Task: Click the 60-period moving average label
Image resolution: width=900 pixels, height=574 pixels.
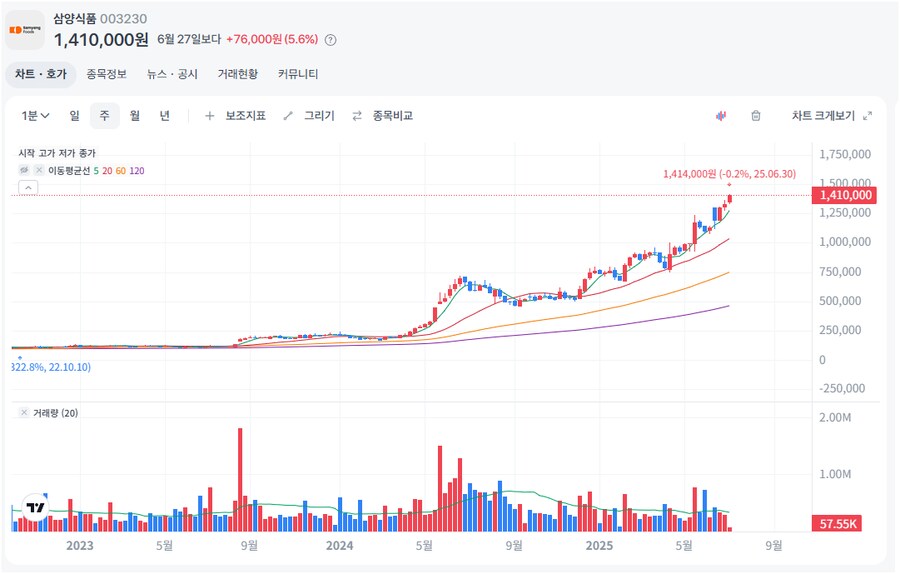Action: coord(121,171)
